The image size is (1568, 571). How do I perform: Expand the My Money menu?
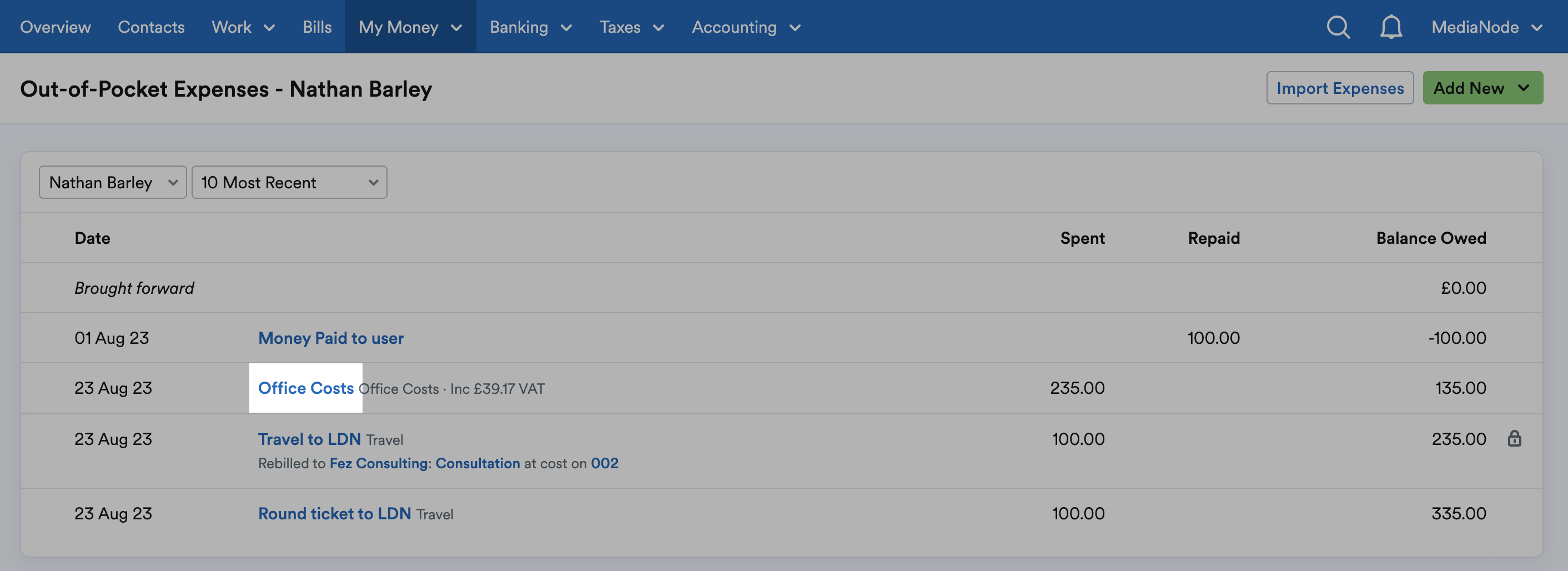click(x=410, y=27)
